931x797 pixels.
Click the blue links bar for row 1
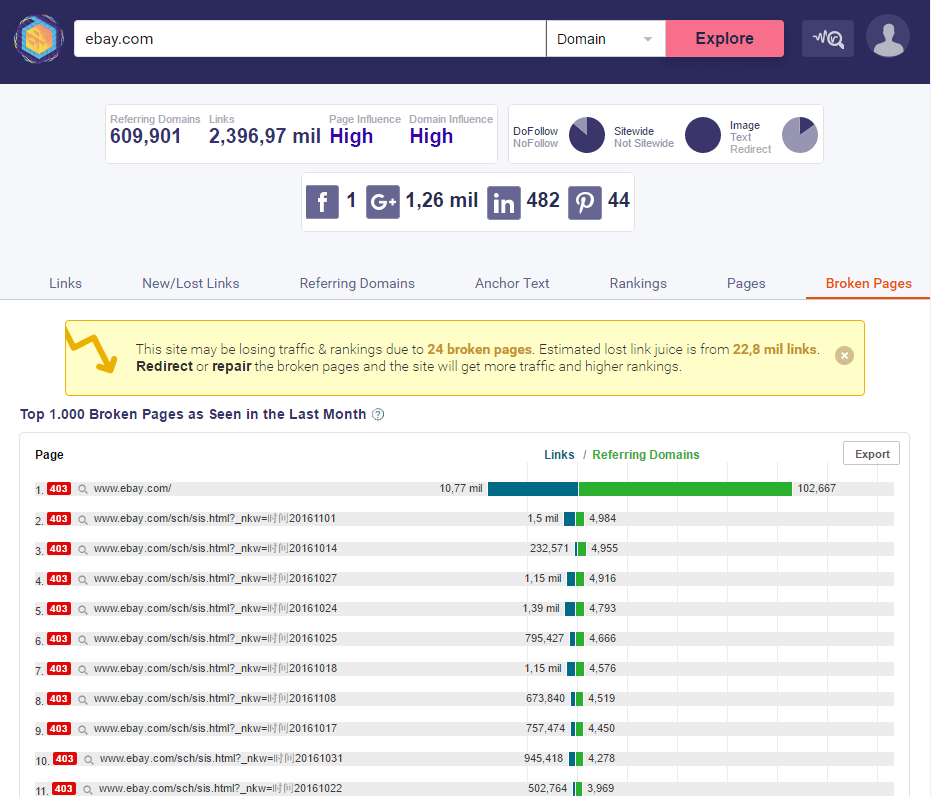(533, 489)
